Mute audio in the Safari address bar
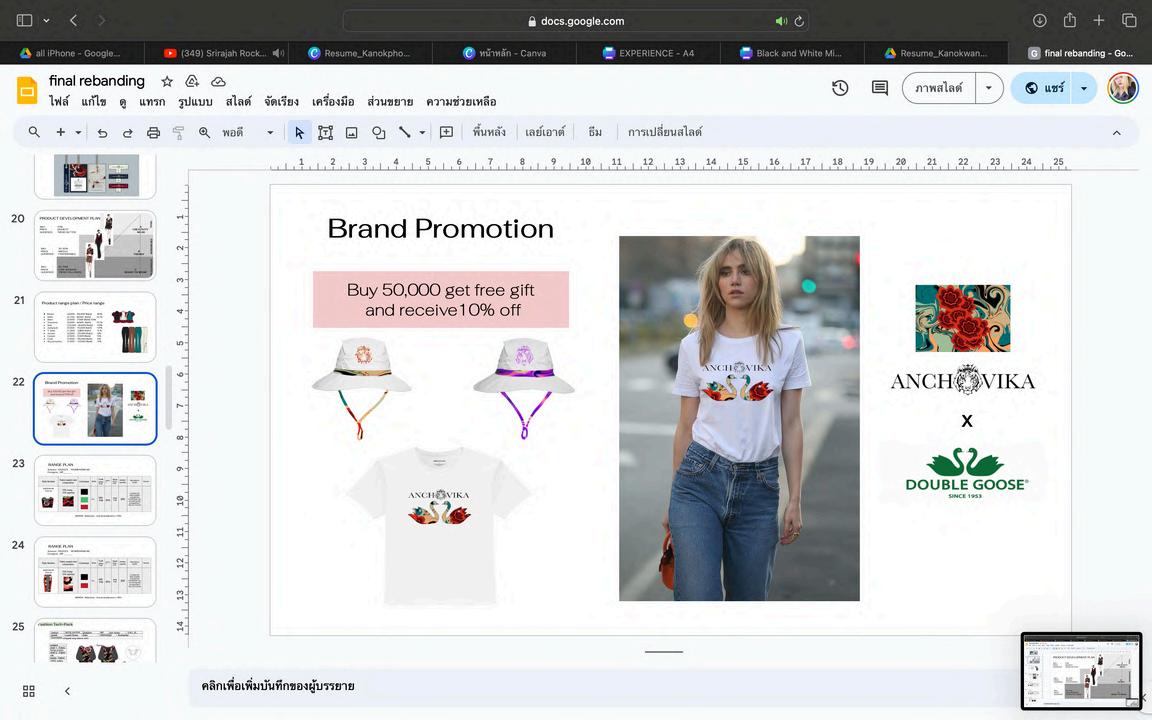The image size is (1152, 720). pos(781,21)
